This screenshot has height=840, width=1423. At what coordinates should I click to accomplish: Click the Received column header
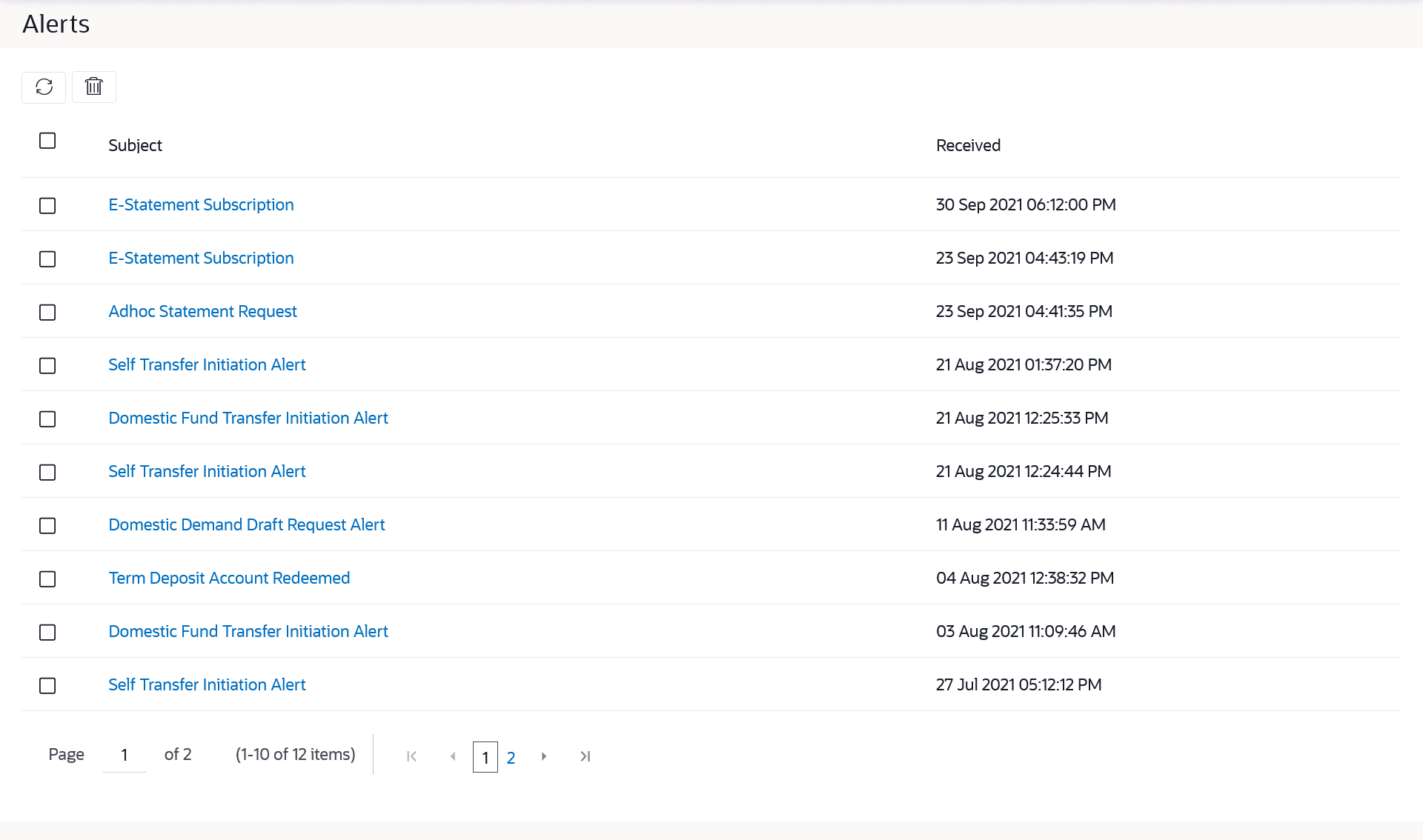pyautogui.click(x=968, y=146)
